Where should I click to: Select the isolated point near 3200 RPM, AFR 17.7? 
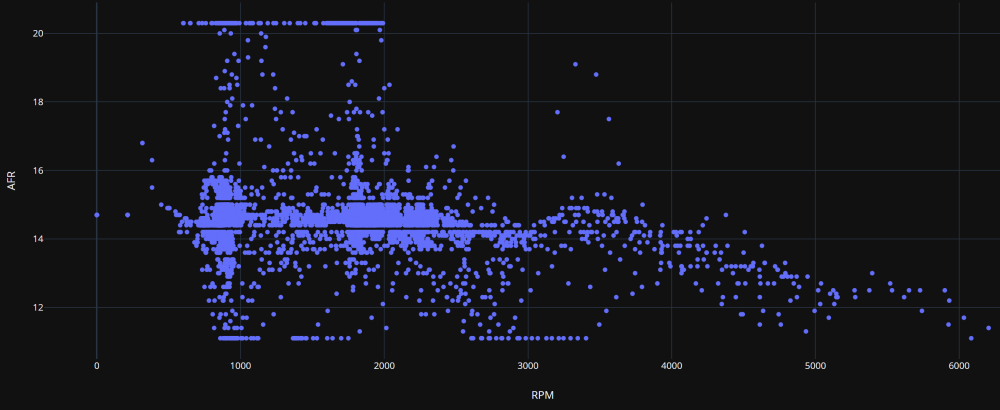(557, 112)
